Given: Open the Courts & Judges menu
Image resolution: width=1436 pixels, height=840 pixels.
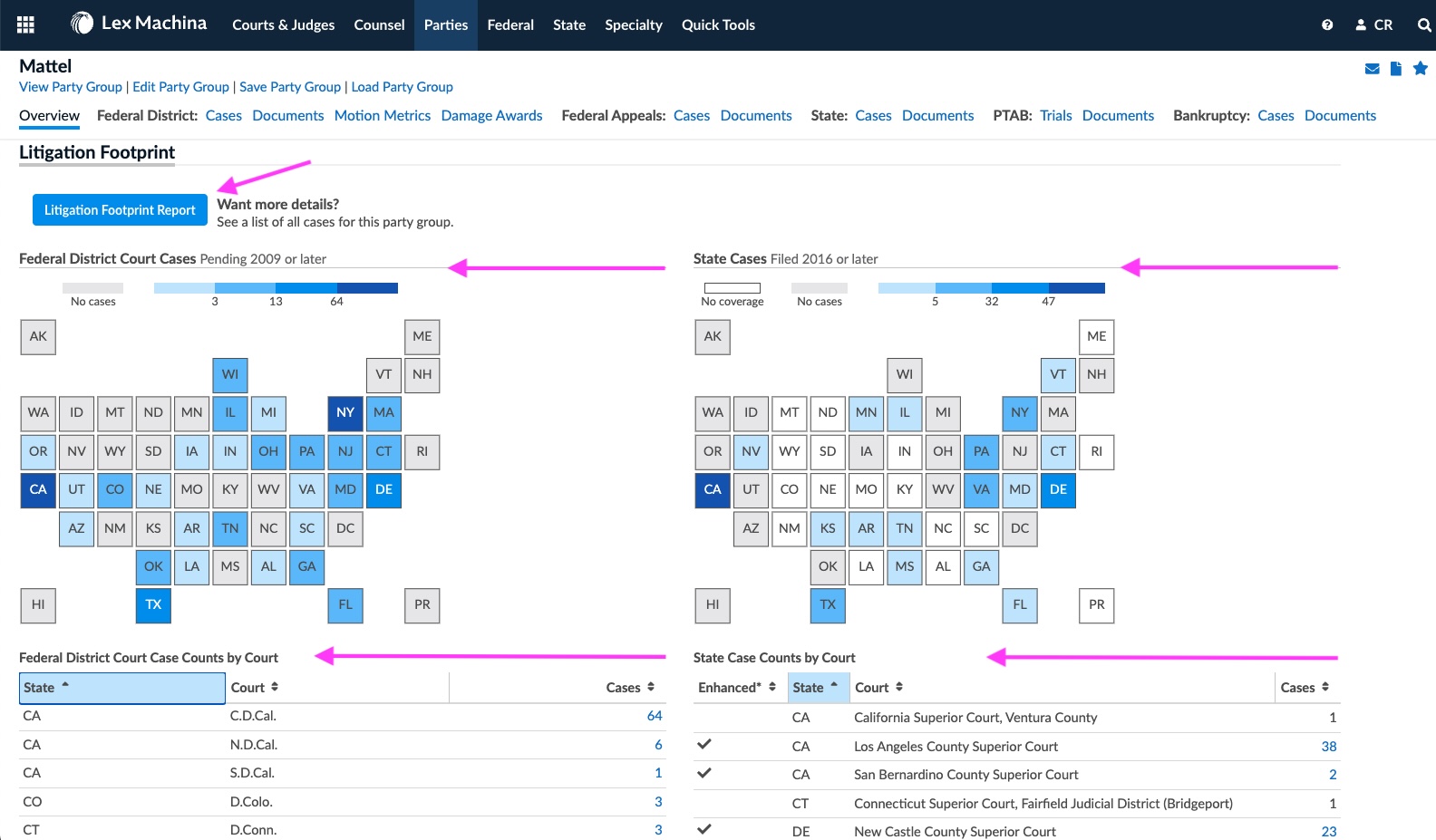Looking at the screenshot, I should (x=283, y=25).
